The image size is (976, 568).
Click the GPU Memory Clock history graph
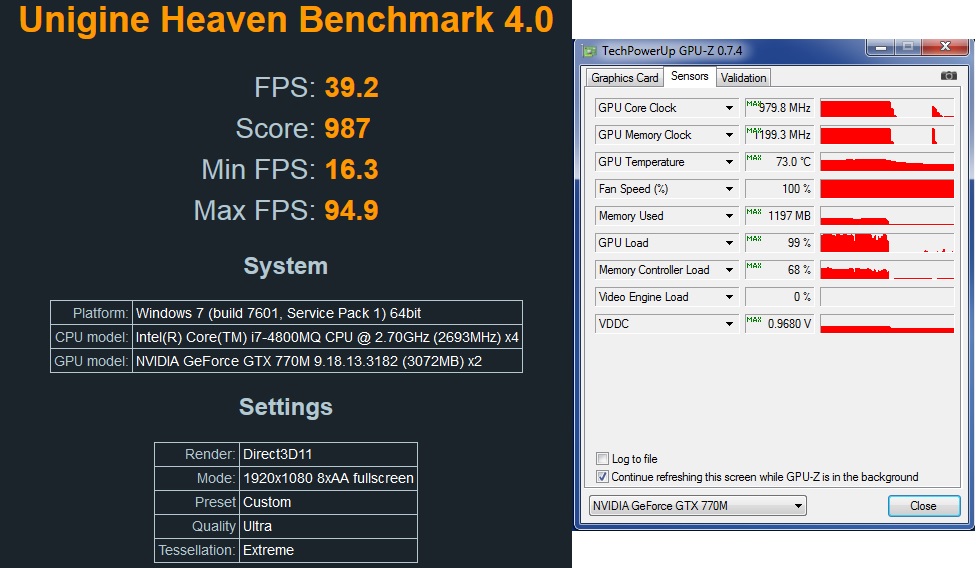coord(887,135)
